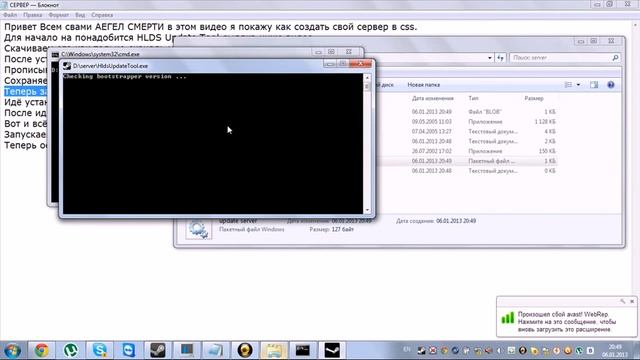
Task: Open Skype from the taskbar
Action: tap(100, 350)
